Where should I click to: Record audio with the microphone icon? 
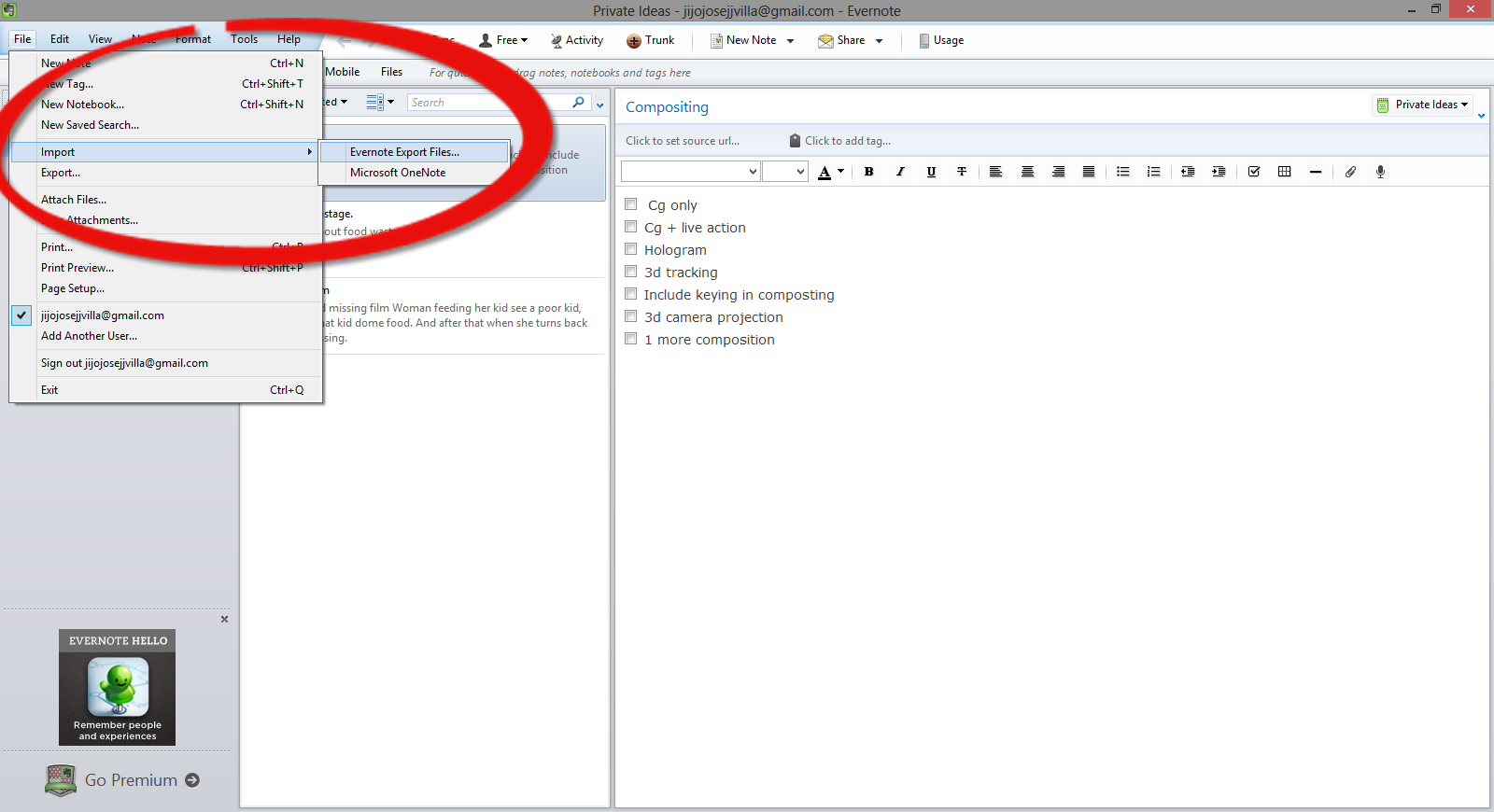tap(1380, 172)
